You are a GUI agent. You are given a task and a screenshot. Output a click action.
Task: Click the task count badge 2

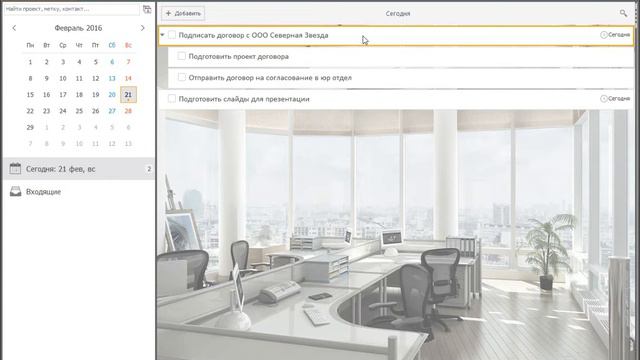click(149, 169)
